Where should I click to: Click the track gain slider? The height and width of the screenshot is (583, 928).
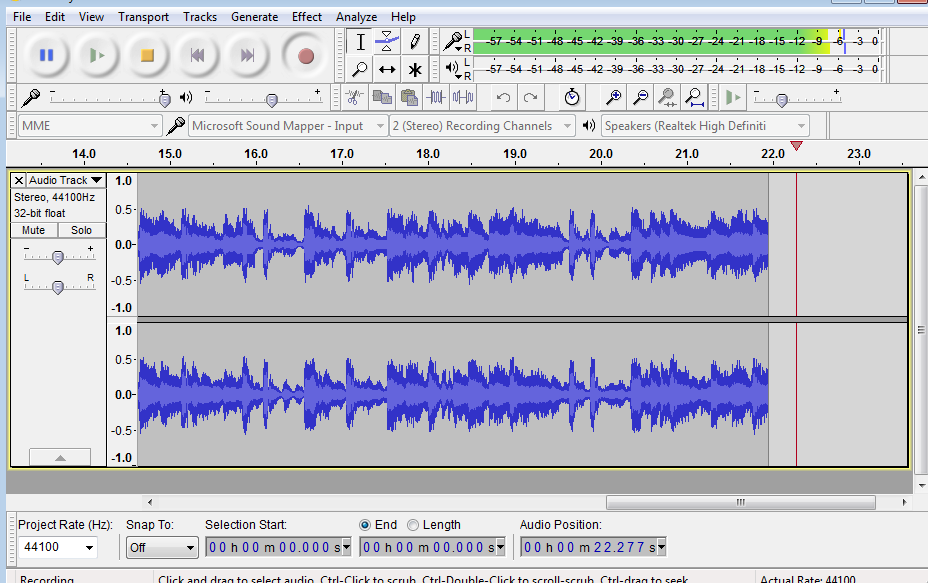pyautogui.click(x=58, y=256)
